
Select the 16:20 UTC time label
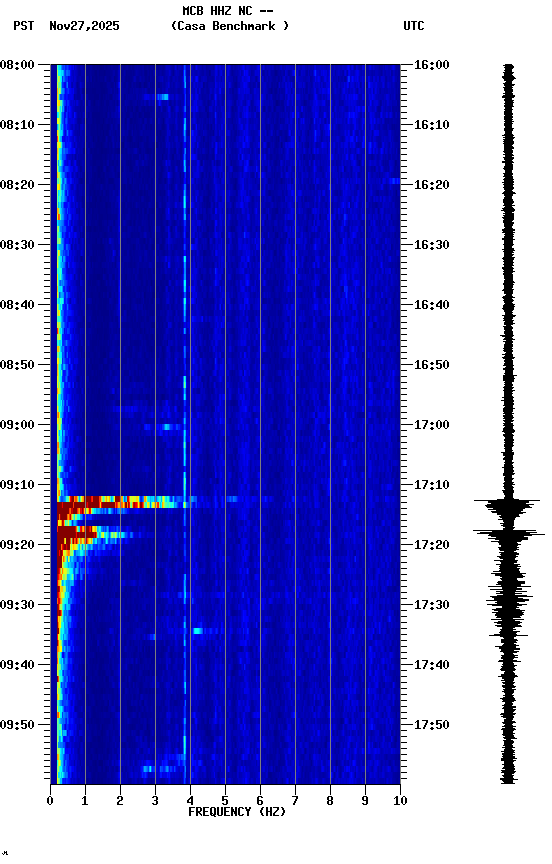(x=432, y=185)
